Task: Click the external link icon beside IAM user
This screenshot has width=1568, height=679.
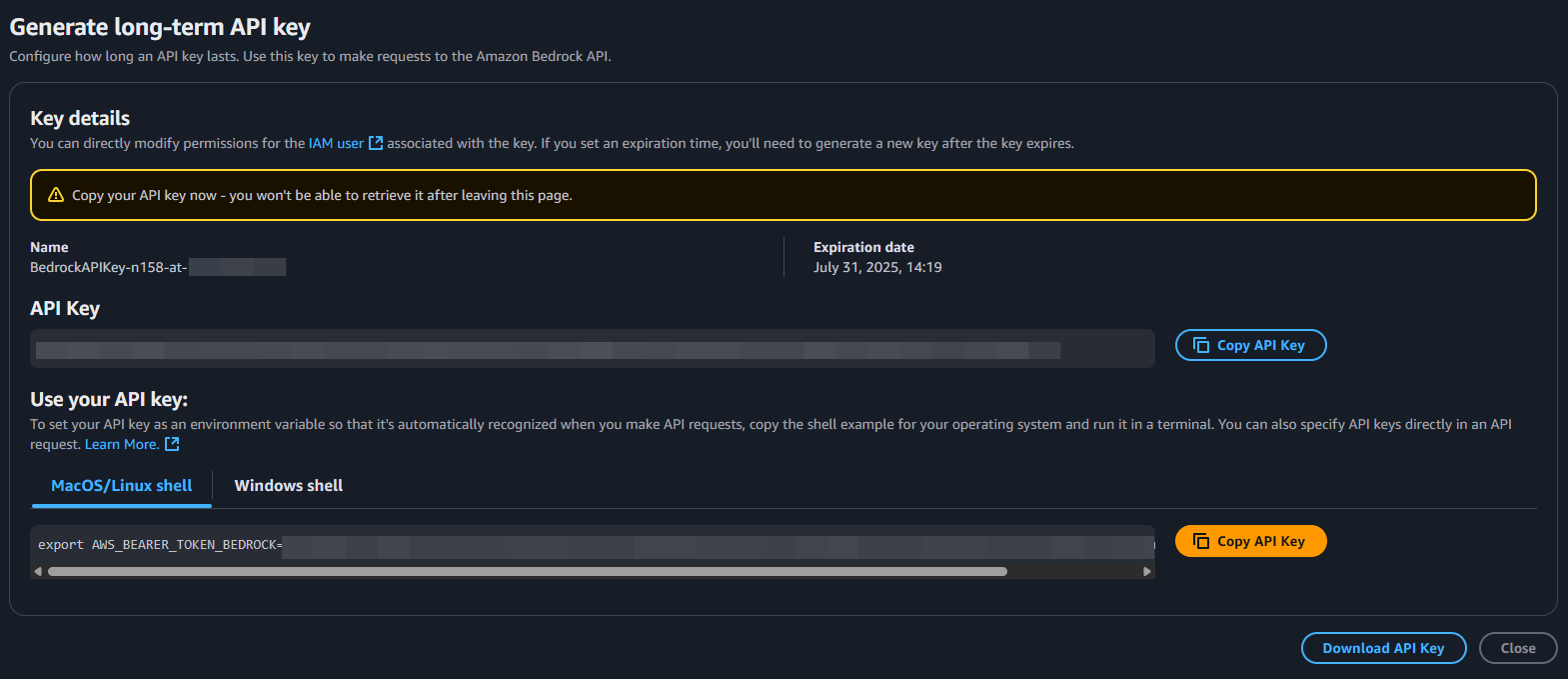Action: (x=376, y=143)
